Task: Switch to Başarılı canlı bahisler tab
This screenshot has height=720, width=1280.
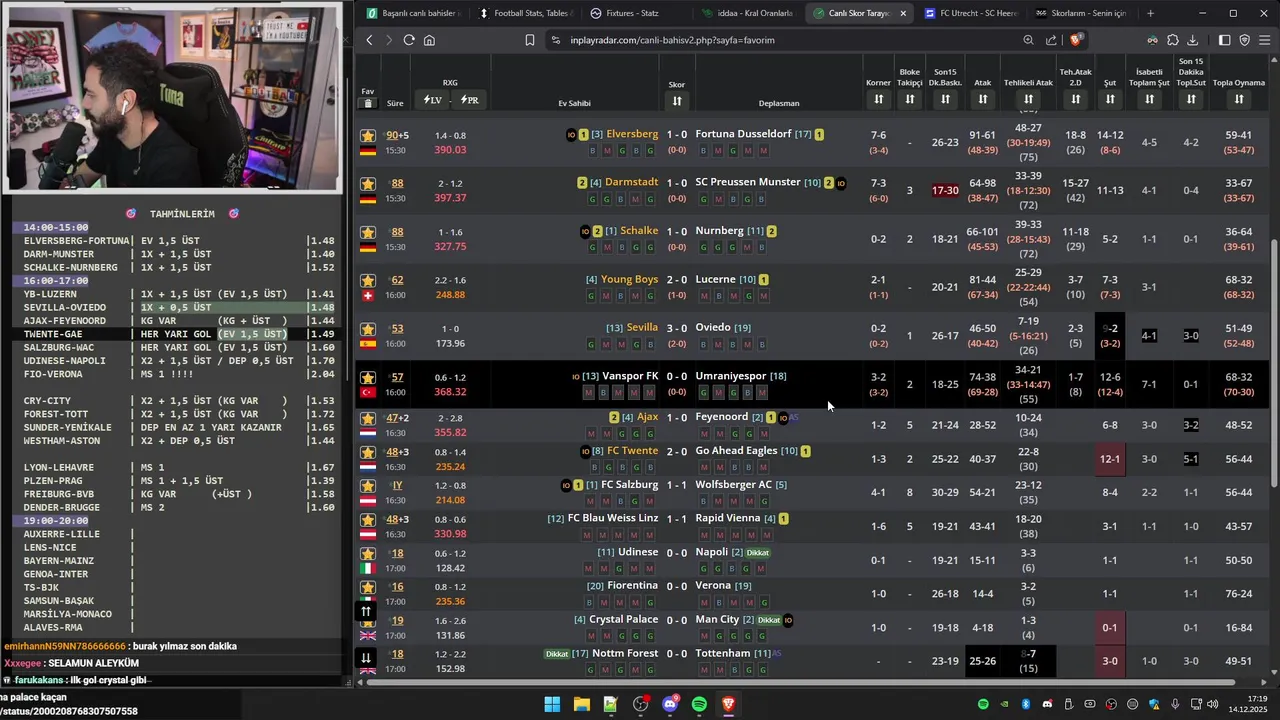Action: (413, 13)
